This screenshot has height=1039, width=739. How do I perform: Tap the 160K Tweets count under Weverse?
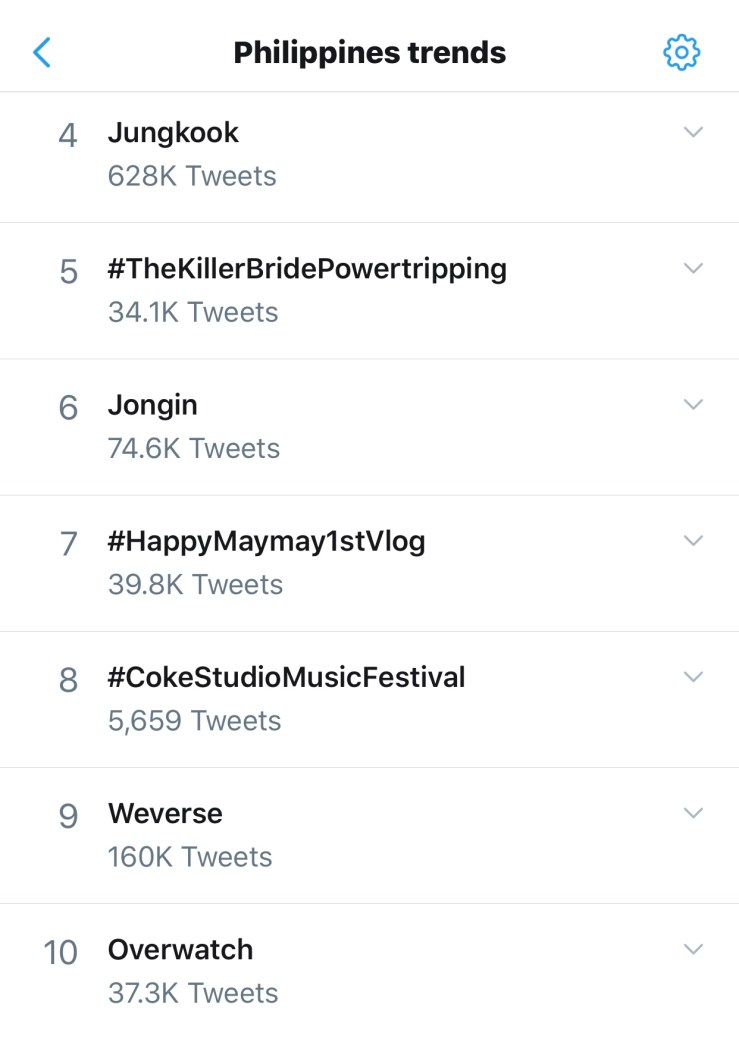click(x=190, y=857)
